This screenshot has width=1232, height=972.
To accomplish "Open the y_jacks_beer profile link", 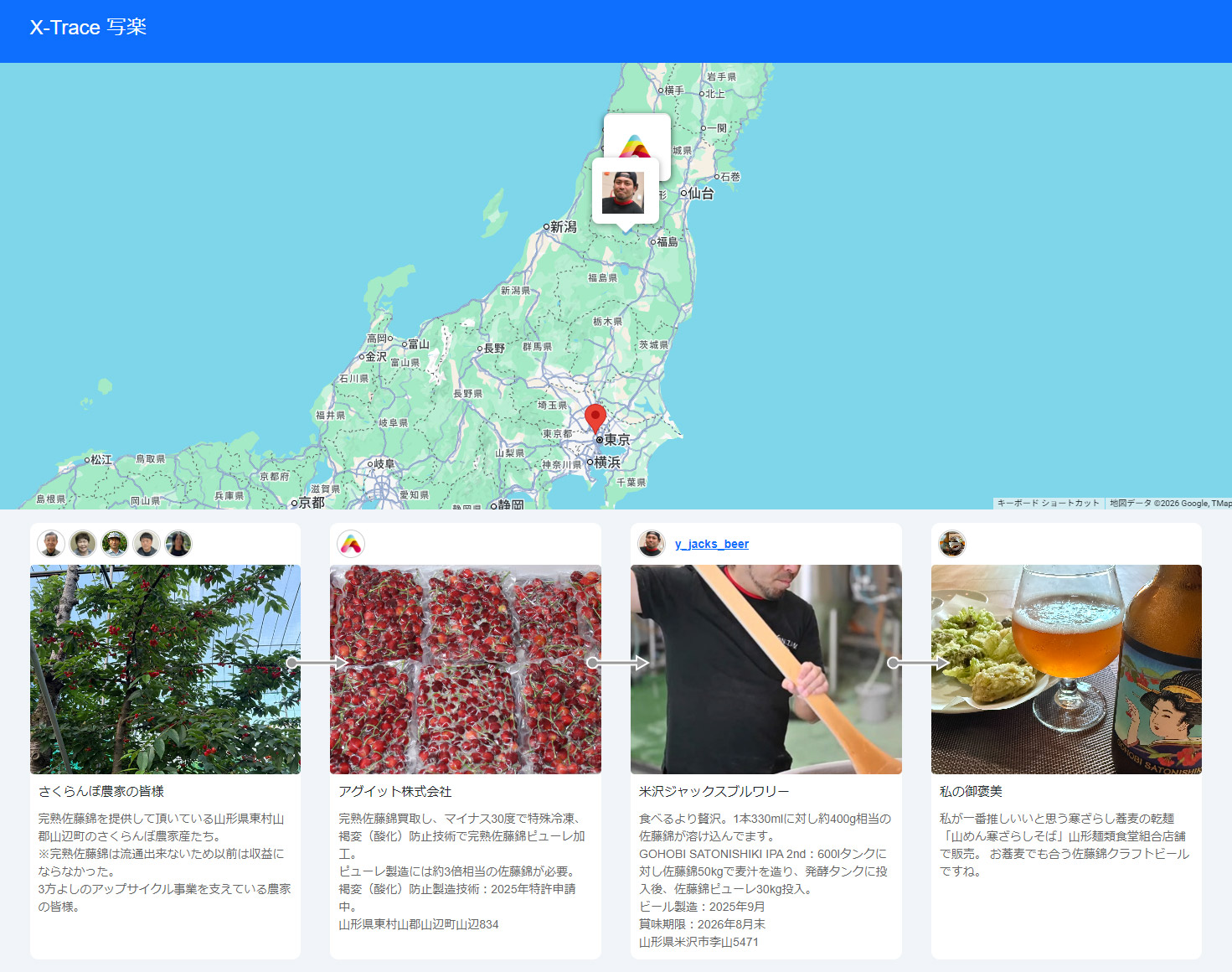I will 712,544.
